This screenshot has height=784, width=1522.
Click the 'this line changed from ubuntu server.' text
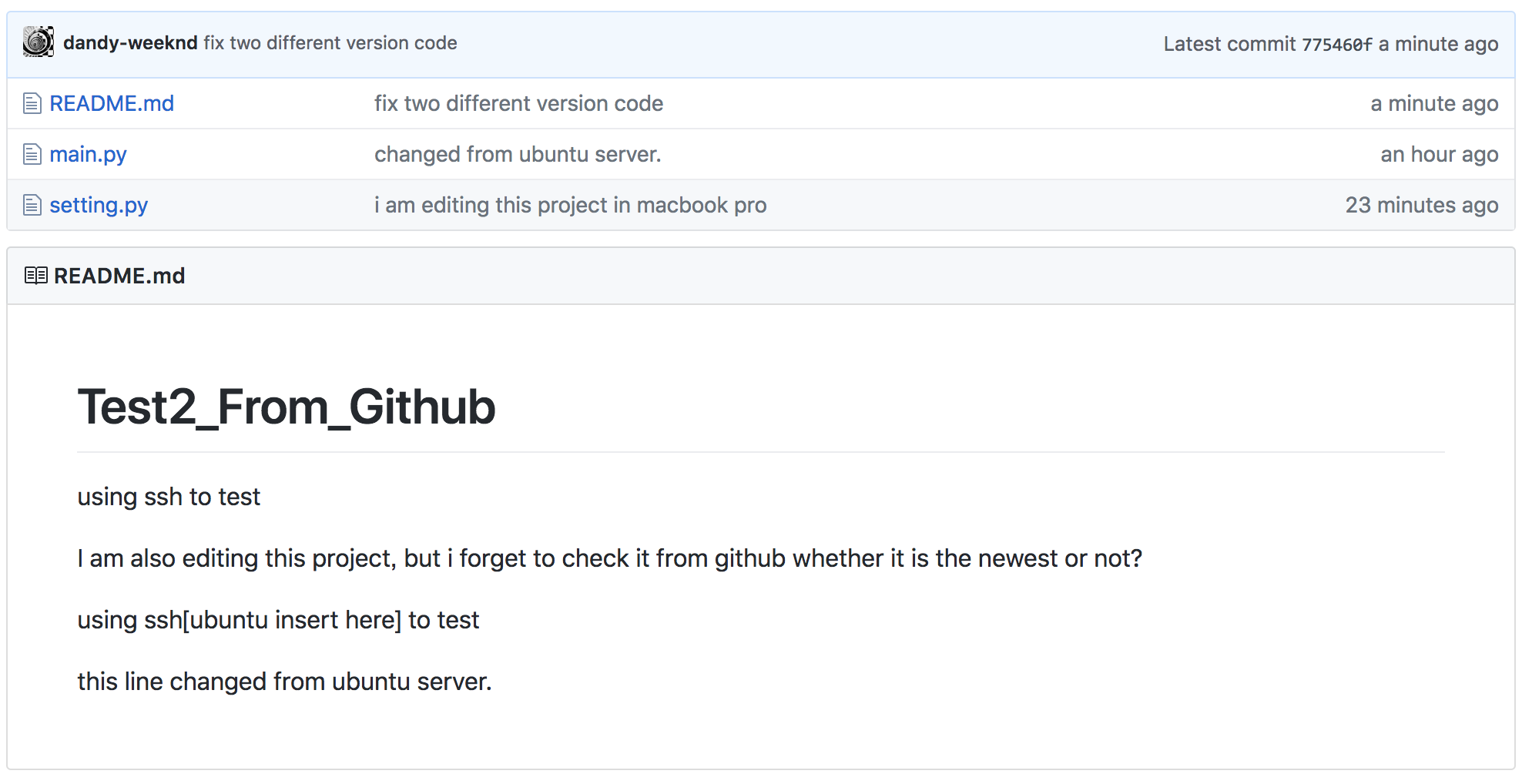[284, 682]
